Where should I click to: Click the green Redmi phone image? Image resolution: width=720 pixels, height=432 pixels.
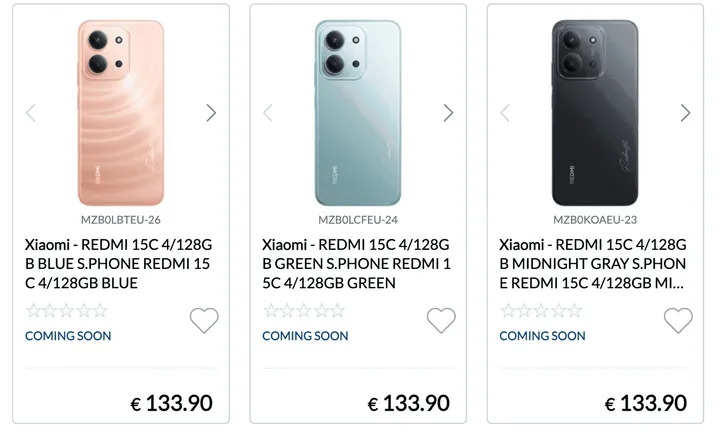(x=357, y=112)
